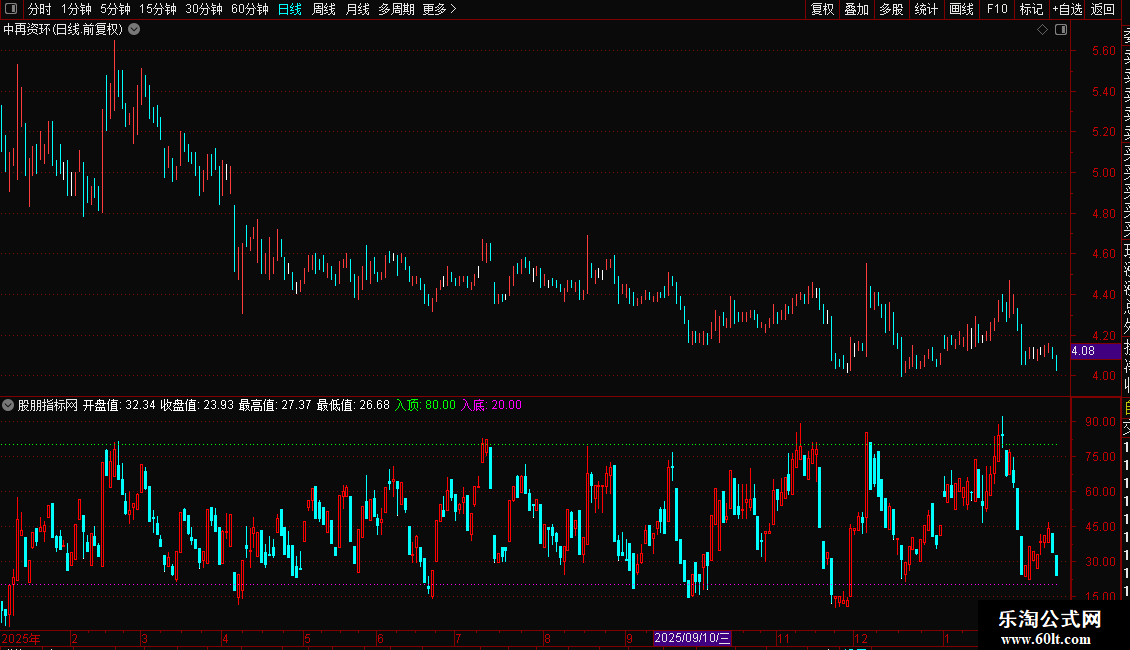Image resolution: width=1130 pixels, height=650 pixels.
Task: Click the 5.60 price axis label
Action: tap(1103, 50)
